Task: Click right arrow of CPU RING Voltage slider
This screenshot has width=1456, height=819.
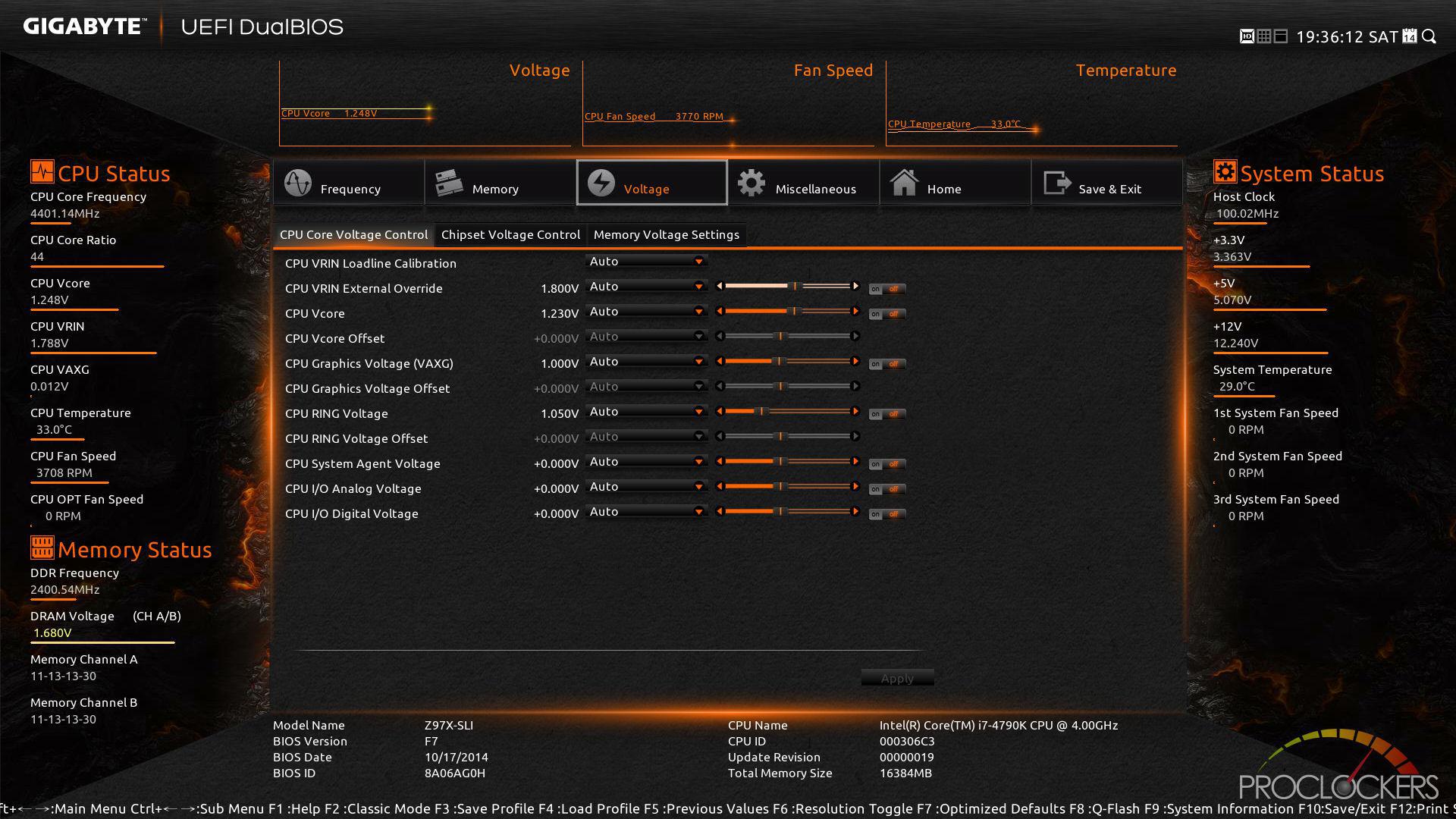Action: (855, 411)
